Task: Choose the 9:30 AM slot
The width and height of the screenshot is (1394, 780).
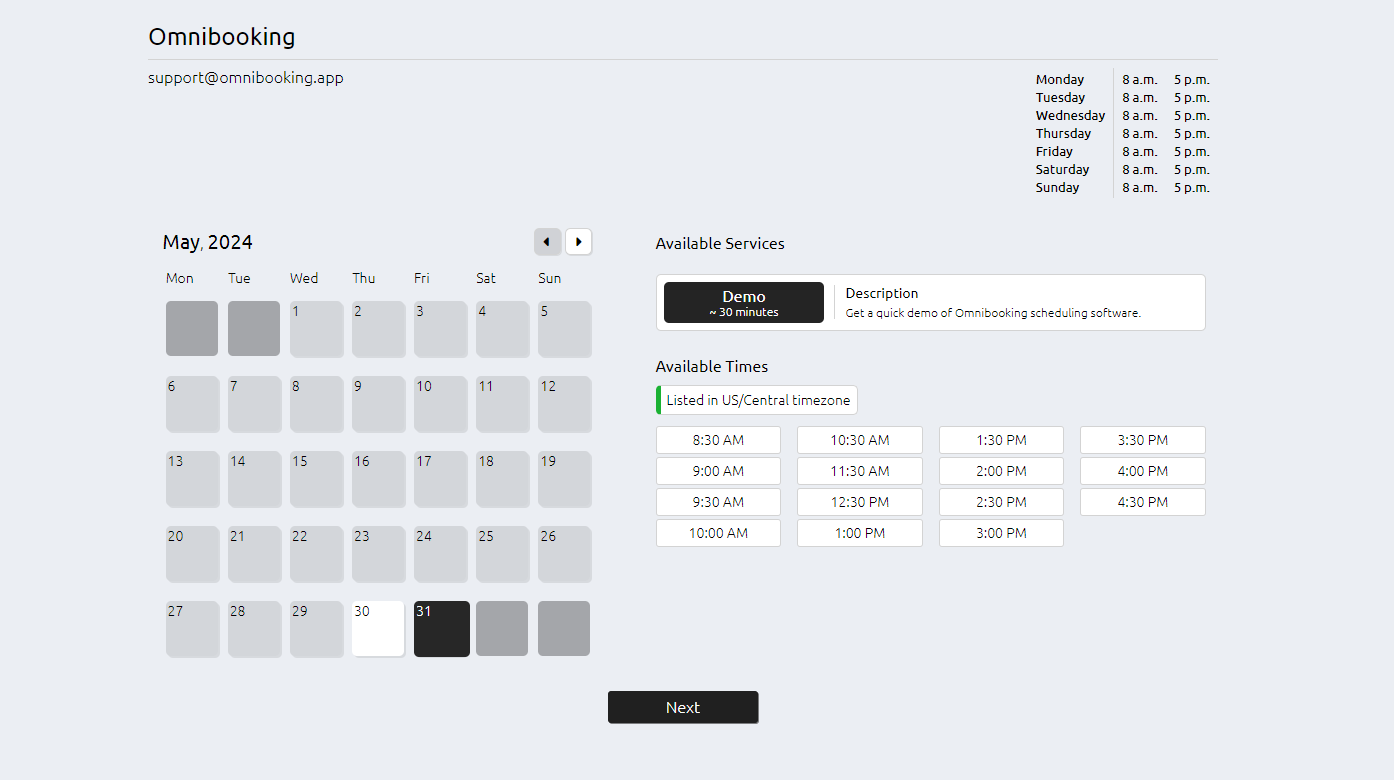Action: click(x=718, y=502)
